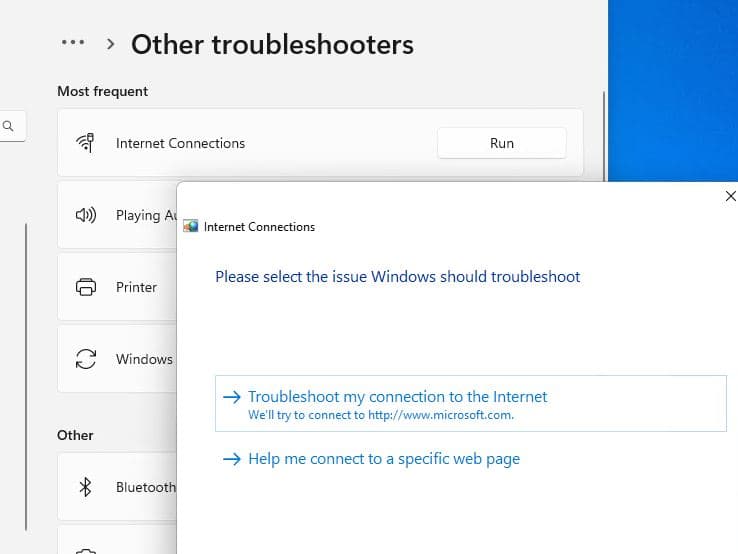The image size is (738, 554).
Task: Click arrow icon beside Troubleshoot my connection
Action: point(232,397)
